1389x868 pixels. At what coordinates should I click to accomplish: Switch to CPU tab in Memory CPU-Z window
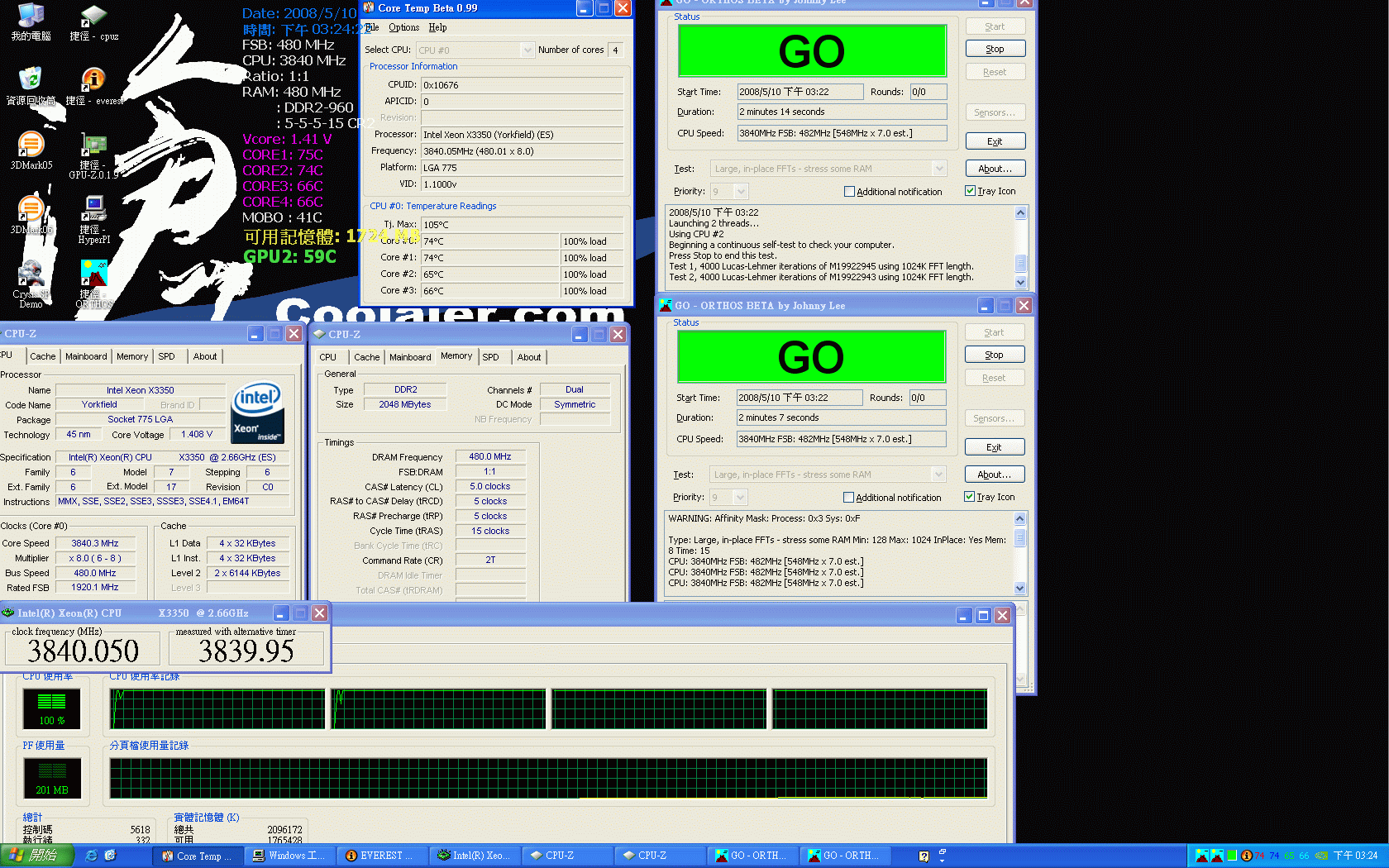coord(327,357)
